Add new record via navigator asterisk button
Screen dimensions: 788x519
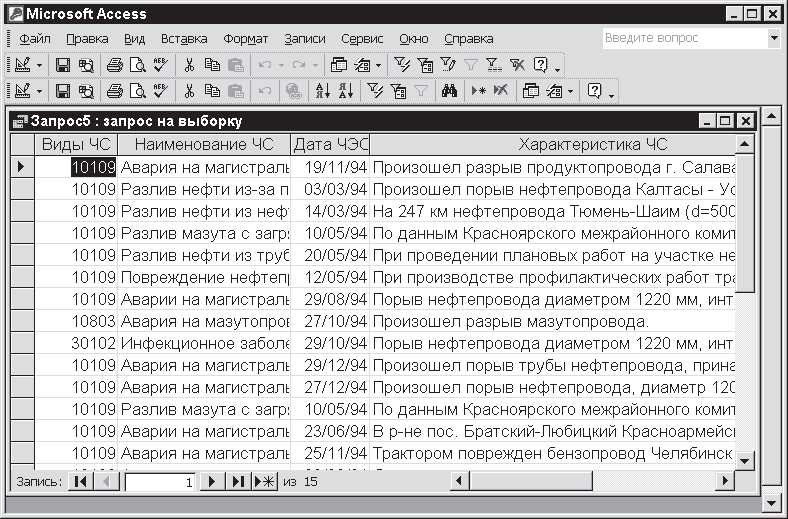pos(264,482)
